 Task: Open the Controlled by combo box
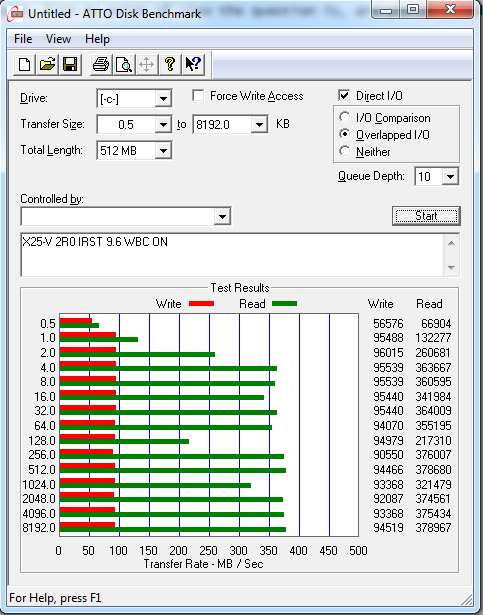coord(126,216)
